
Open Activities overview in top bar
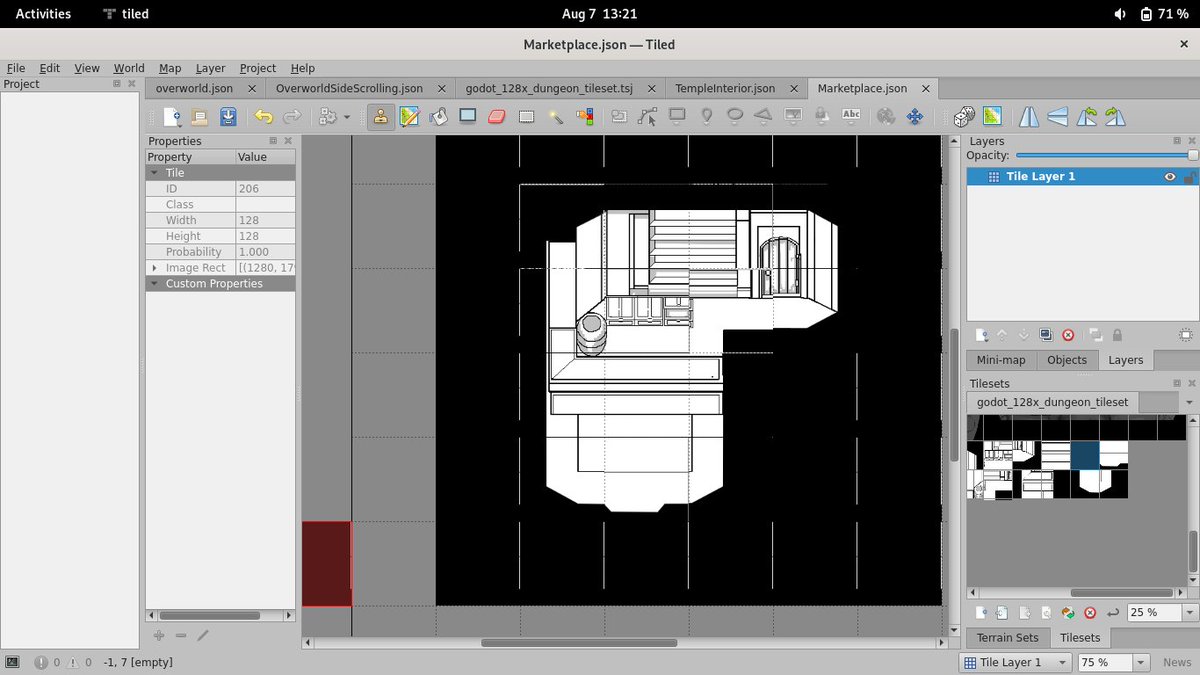(x=43, y=14)
